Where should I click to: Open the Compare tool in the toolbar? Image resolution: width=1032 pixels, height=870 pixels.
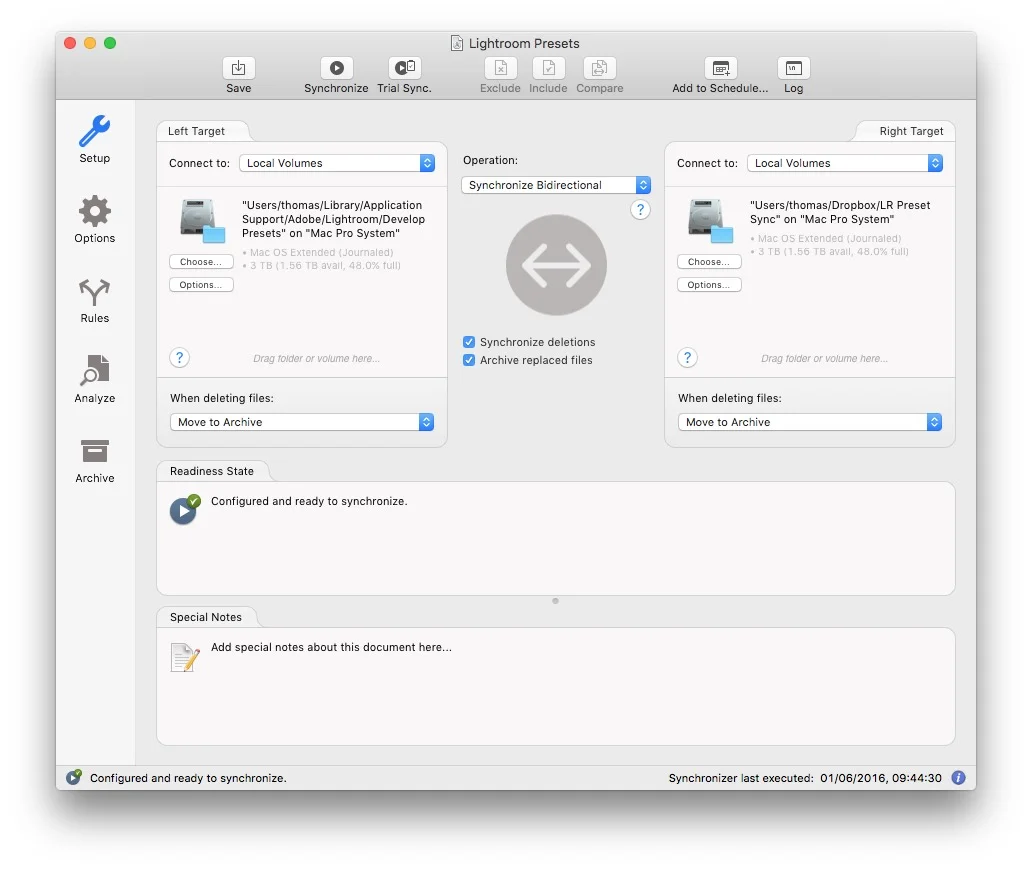tap(600, 68)
